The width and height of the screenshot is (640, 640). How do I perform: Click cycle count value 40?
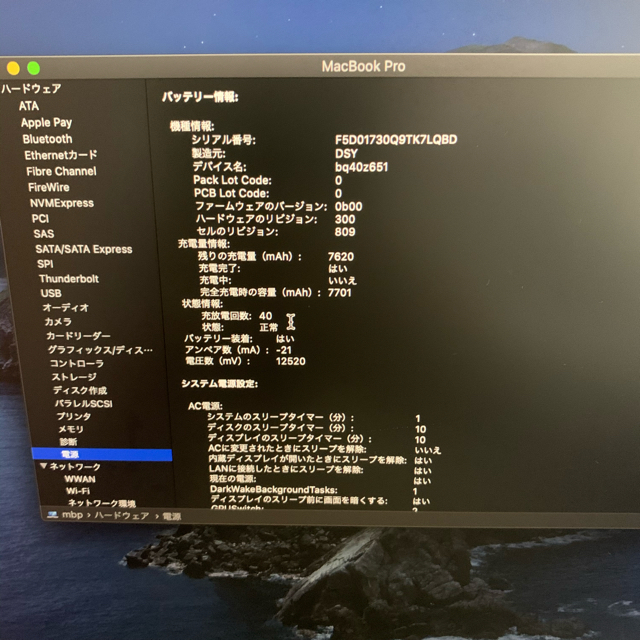click(x=265, y=316)
